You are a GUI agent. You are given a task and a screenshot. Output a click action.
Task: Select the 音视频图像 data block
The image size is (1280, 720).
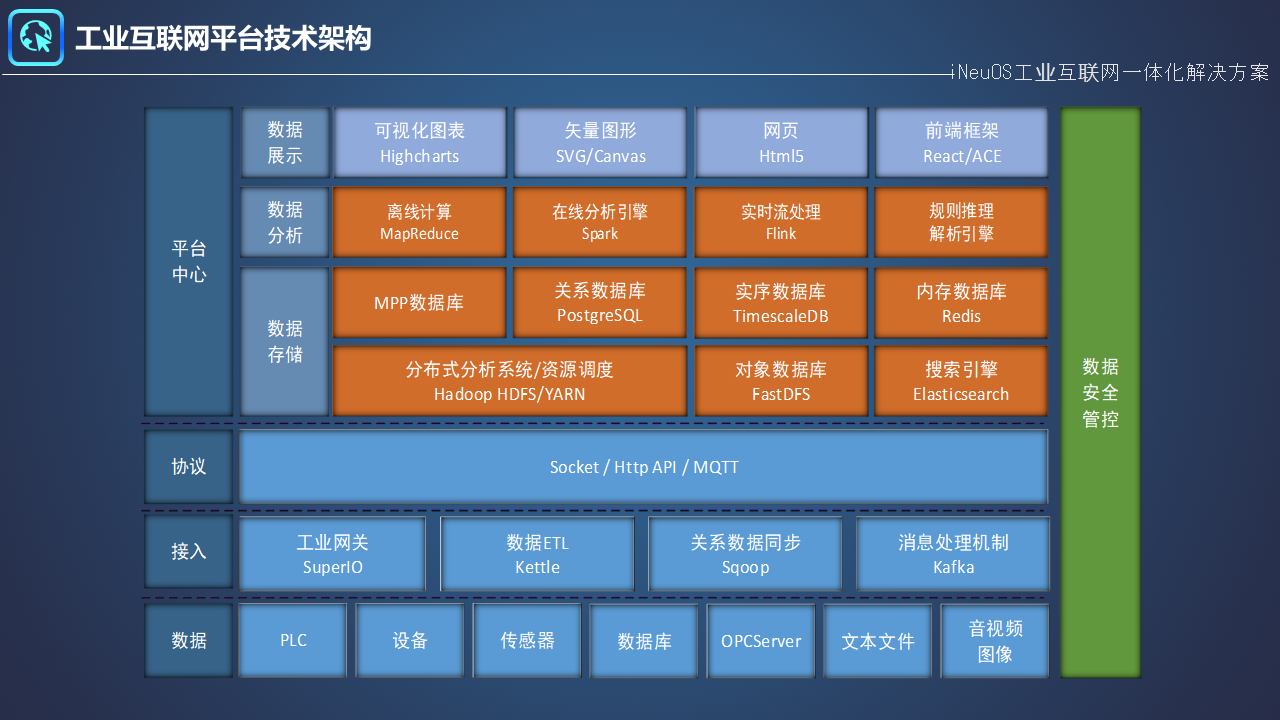coord(995,641)
